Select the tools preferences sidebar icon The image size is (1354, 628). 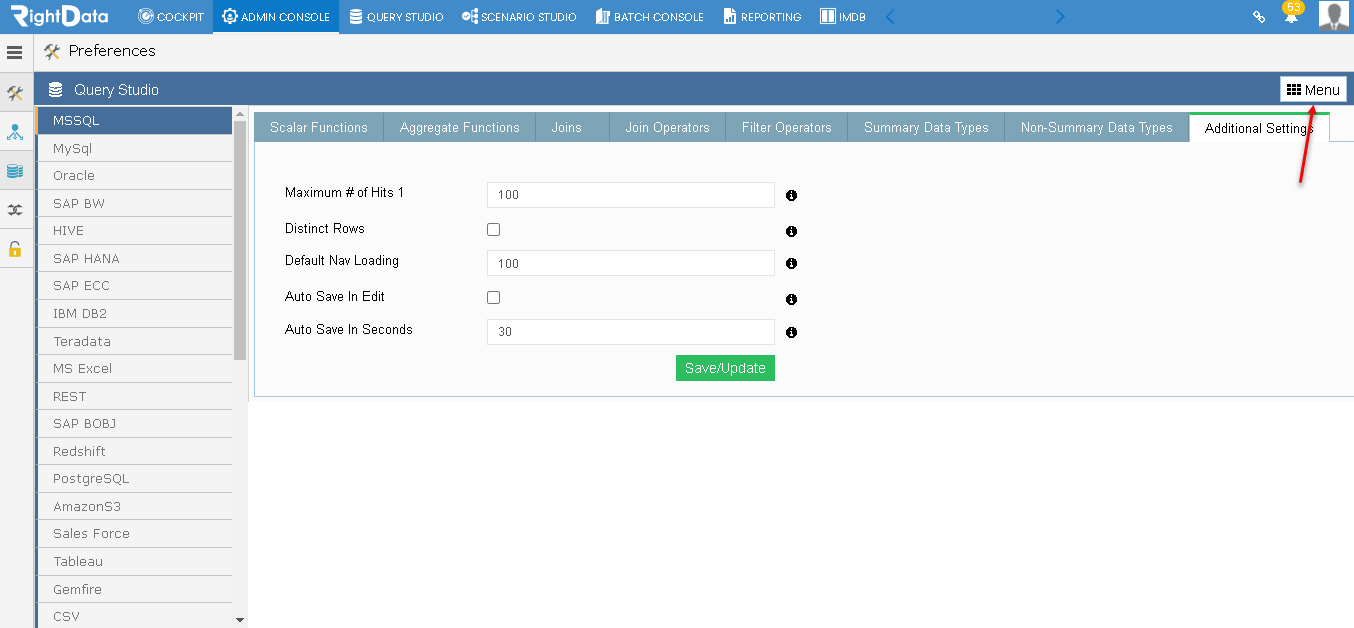pos(15,93)
